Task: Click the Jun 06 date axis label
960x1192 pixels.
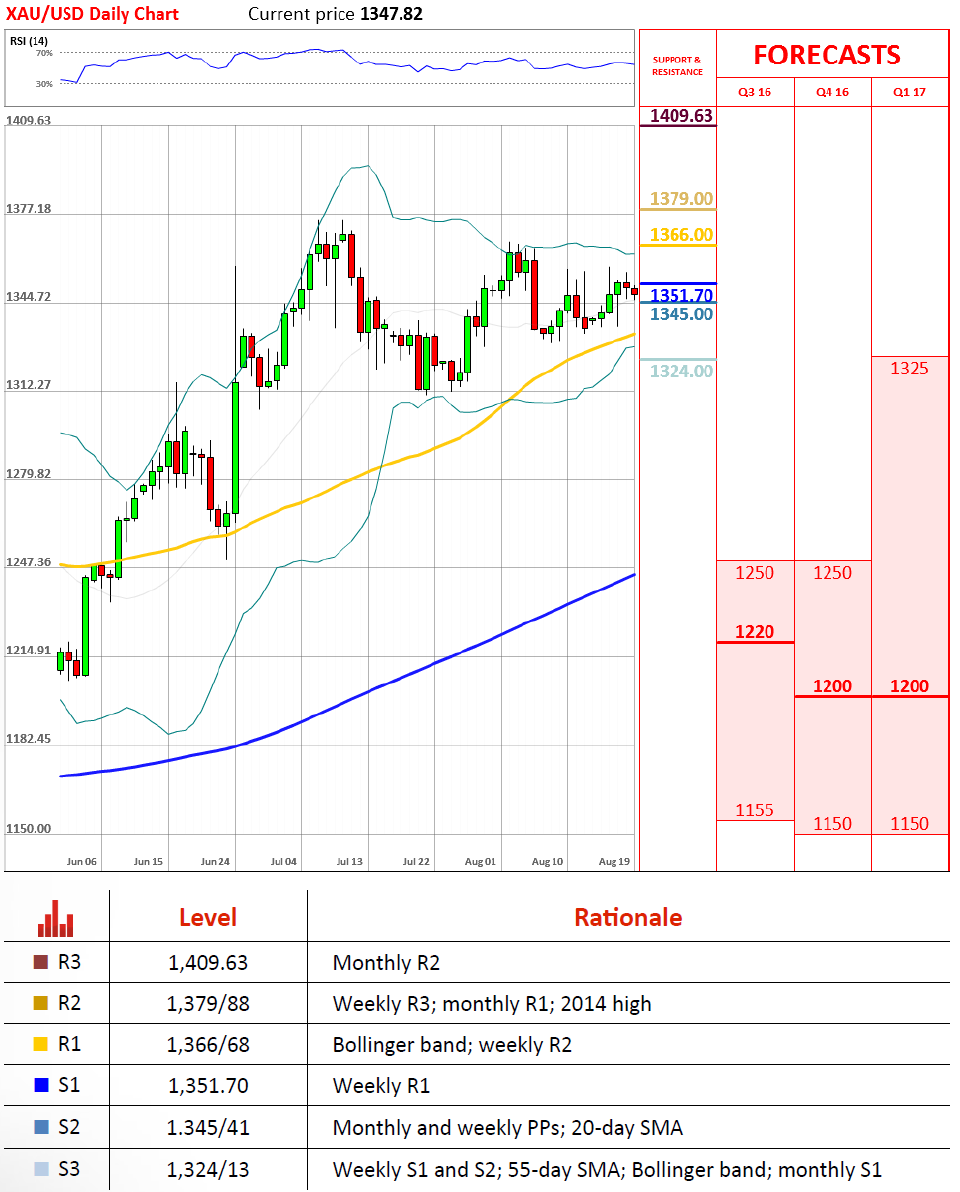Action: tap(81, 861)
